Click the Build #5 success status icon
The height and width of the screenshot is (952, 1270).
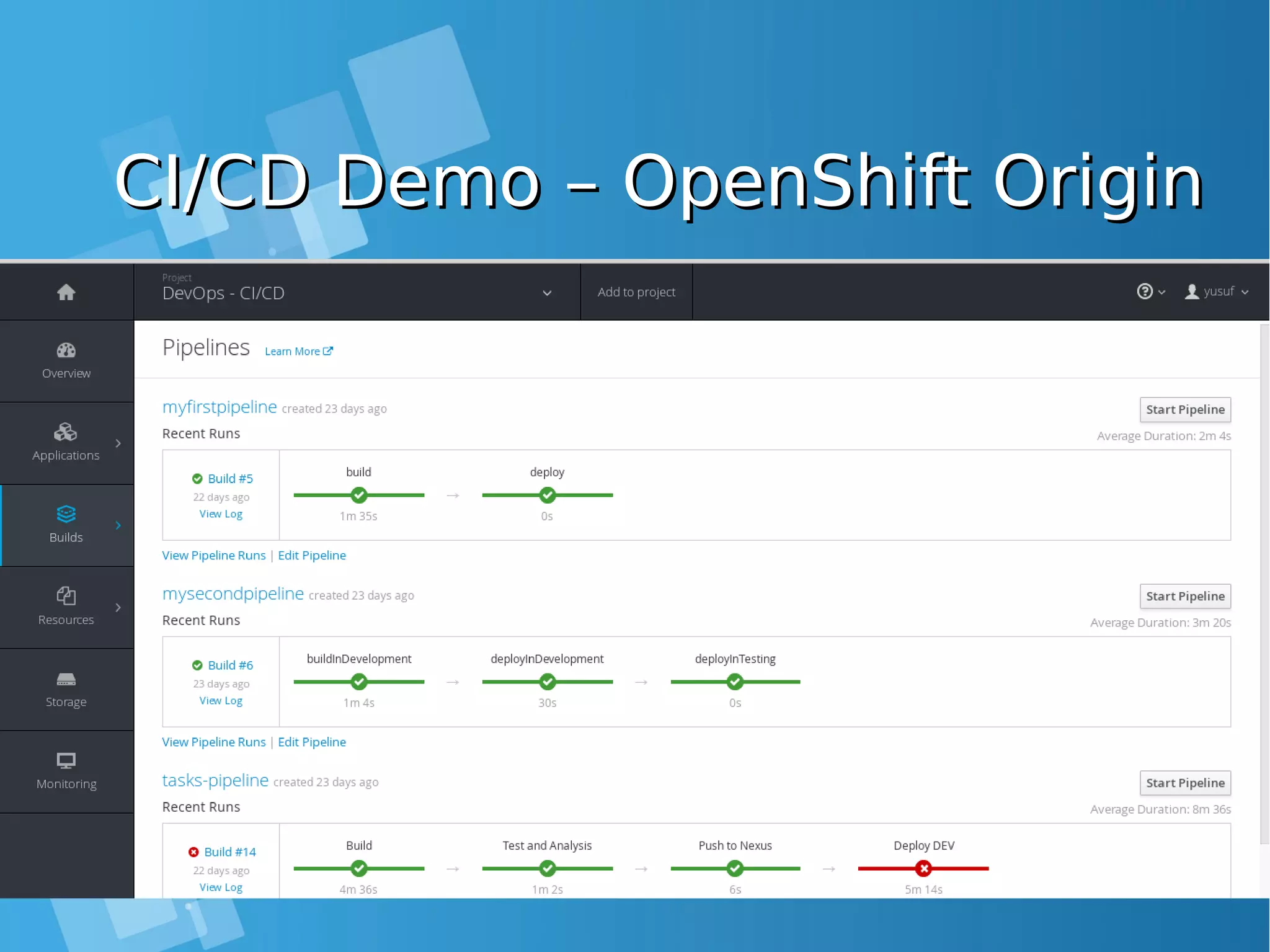197,479
